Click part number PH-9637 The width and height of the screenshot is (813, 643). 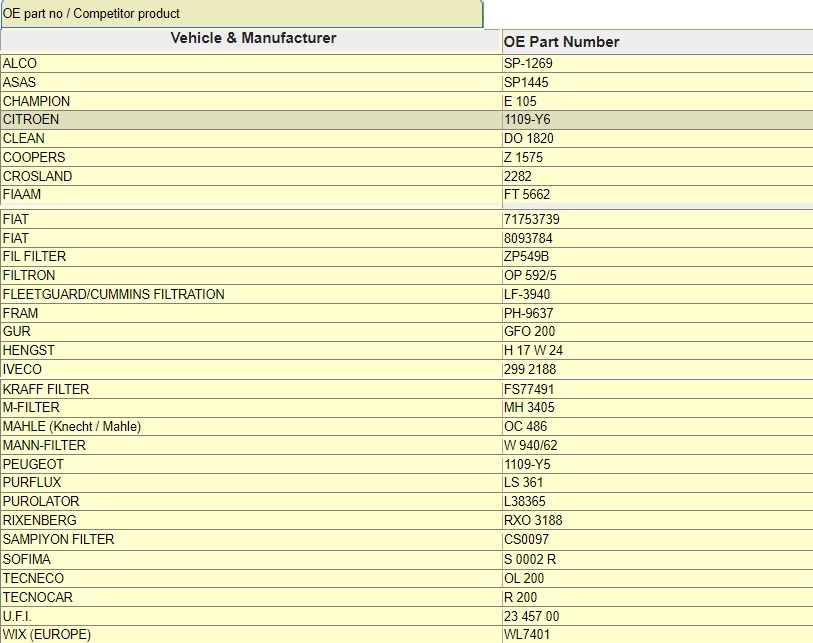point(528,313)
